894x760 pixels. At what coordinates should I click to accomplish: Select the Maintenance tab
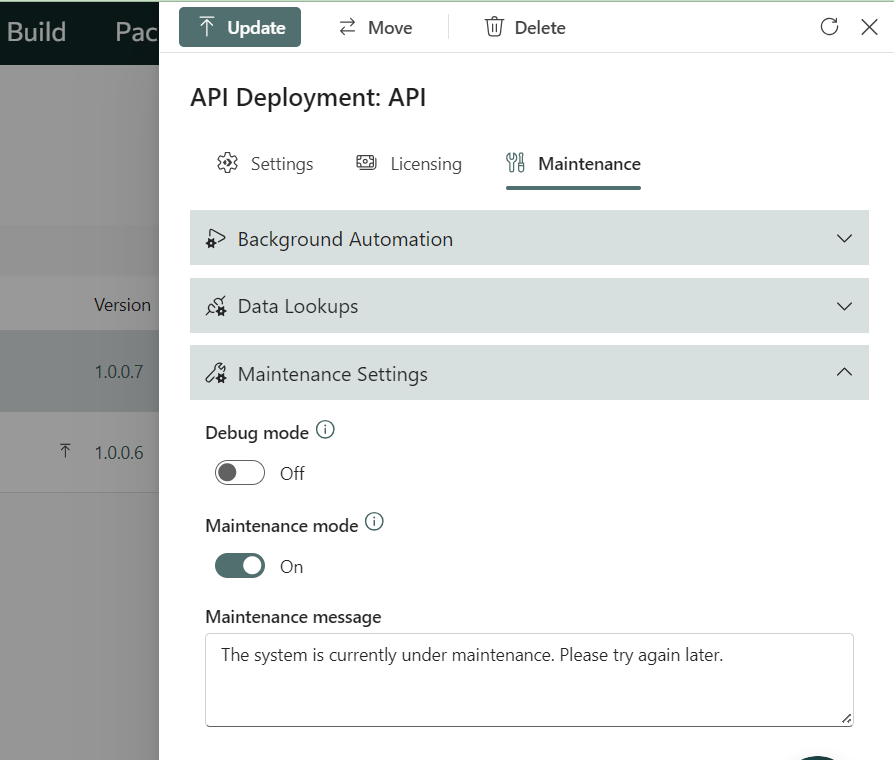coord(574,164)
